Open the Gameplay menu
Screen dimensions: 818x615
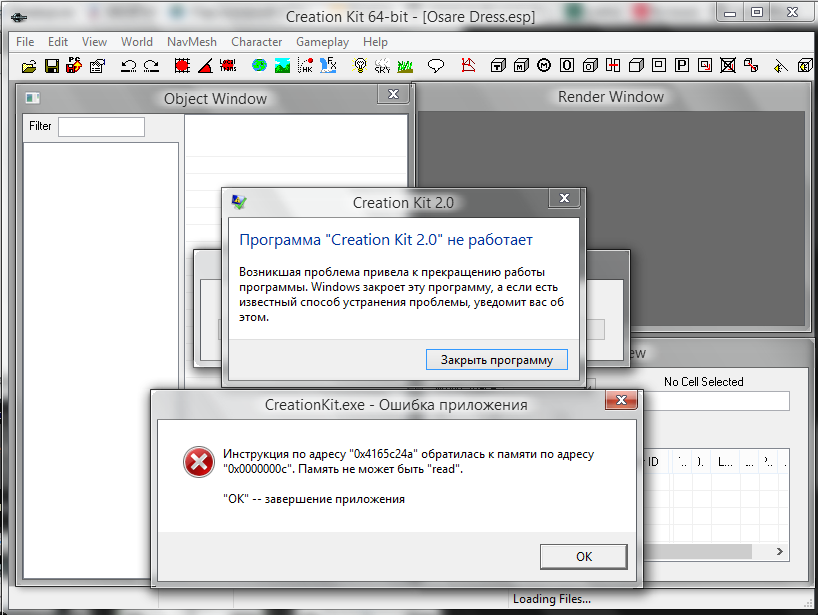tap(322, 42)
